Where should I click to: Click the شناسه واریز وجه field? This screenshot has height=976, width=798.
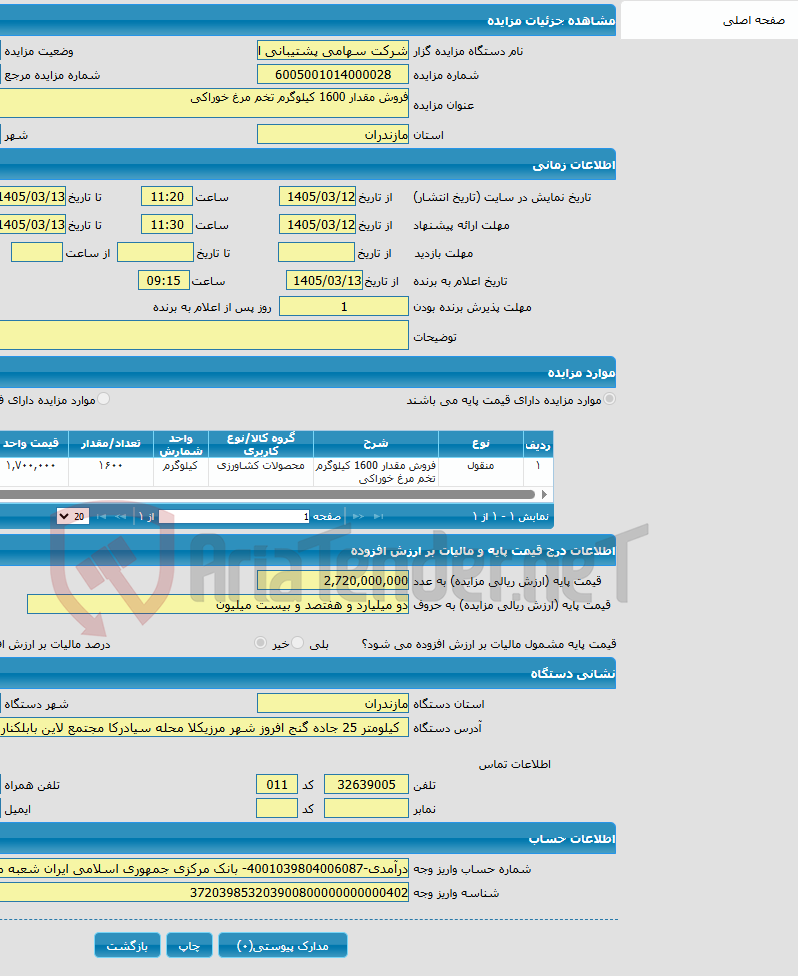[204, 893]
